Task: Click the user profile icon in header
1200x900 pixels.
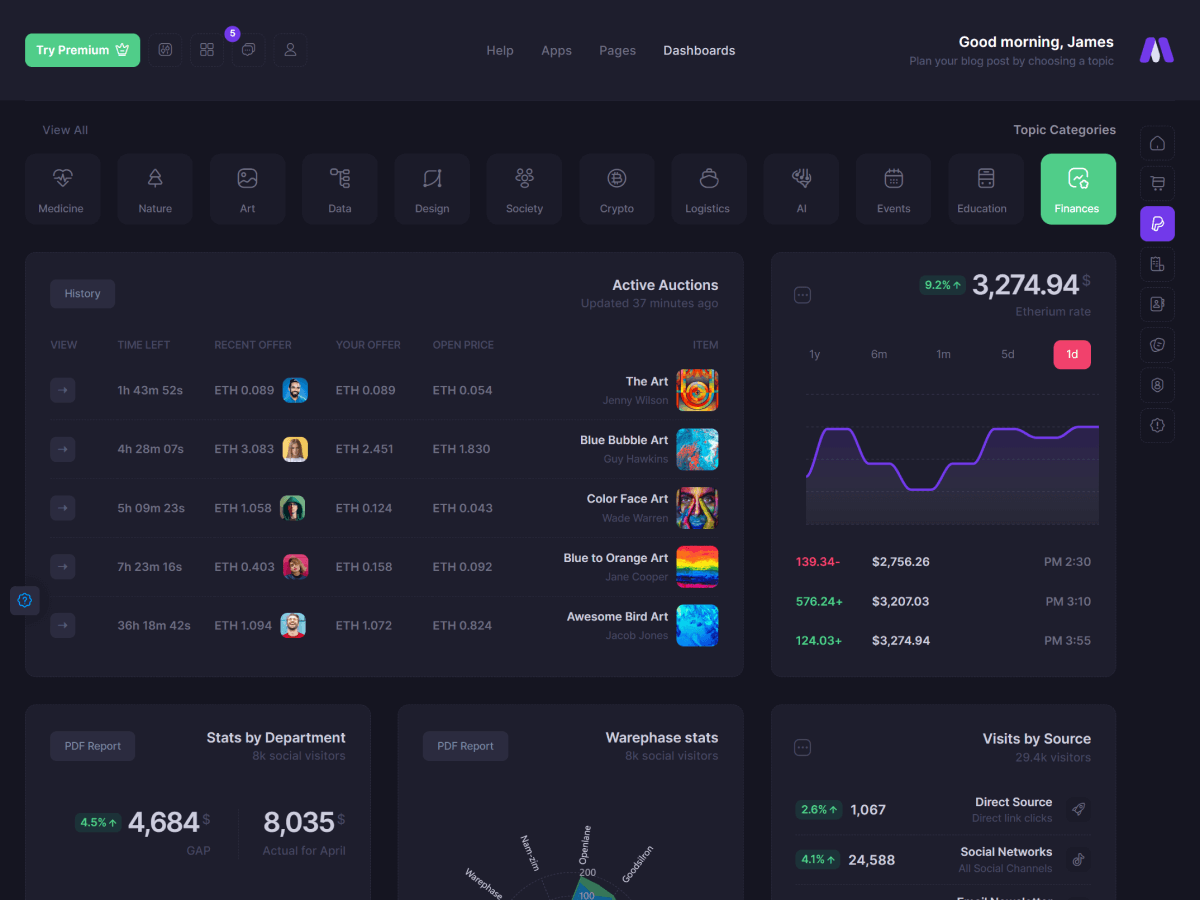Action: pyautogui.click(x=290, y=50)
